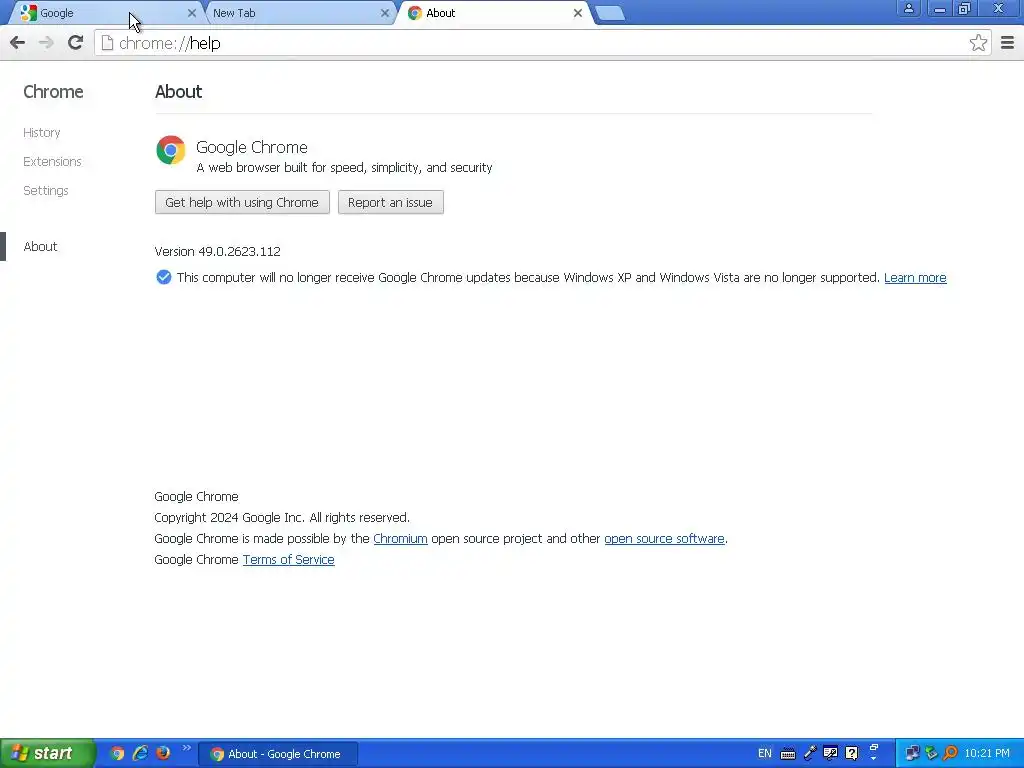Close the New Tab tab
Viewport: 1024px width, 768px height.
(x=385, y=13)
